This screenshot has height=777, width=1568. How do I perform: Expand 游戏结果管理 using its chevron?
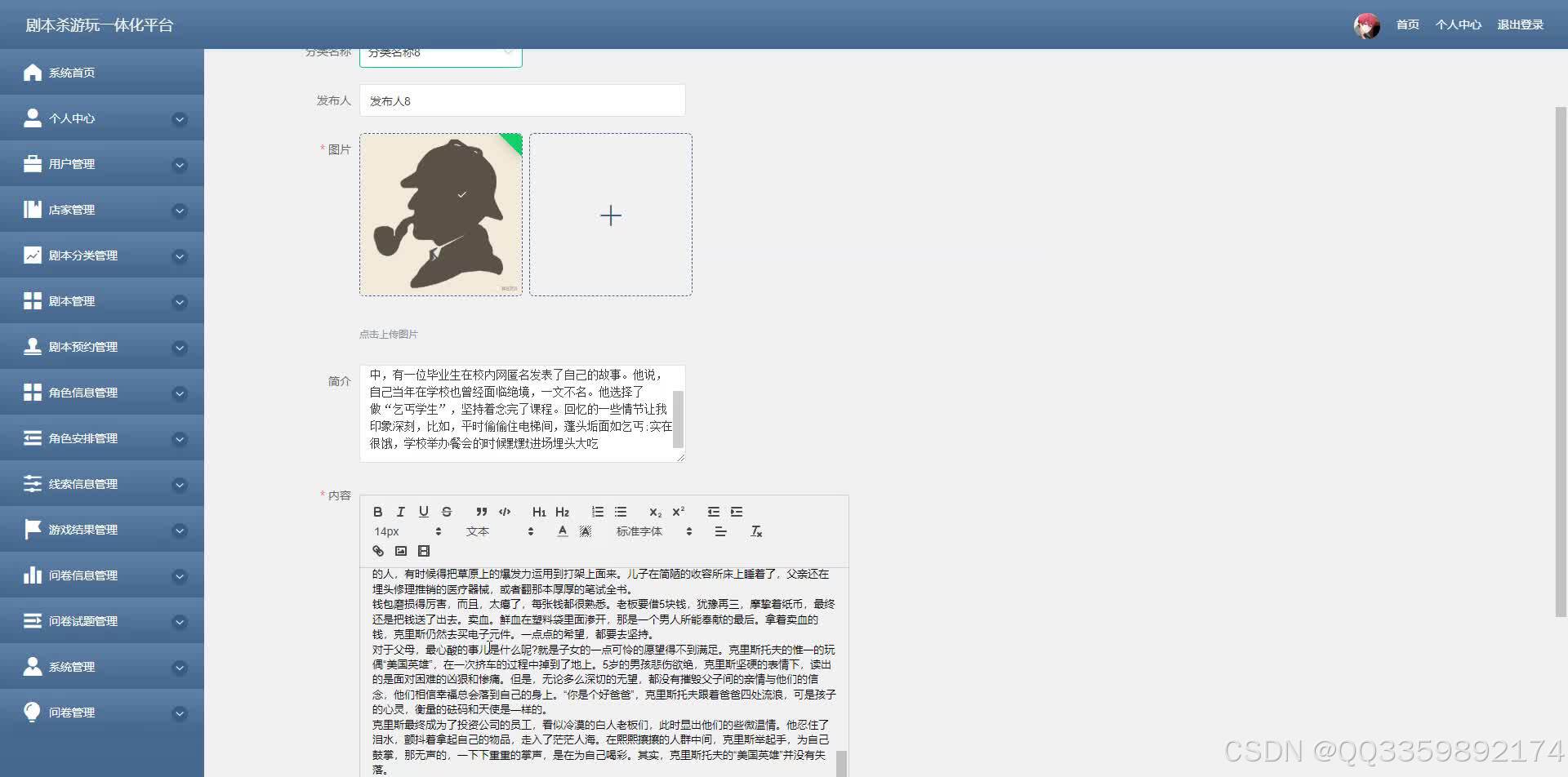180,531
